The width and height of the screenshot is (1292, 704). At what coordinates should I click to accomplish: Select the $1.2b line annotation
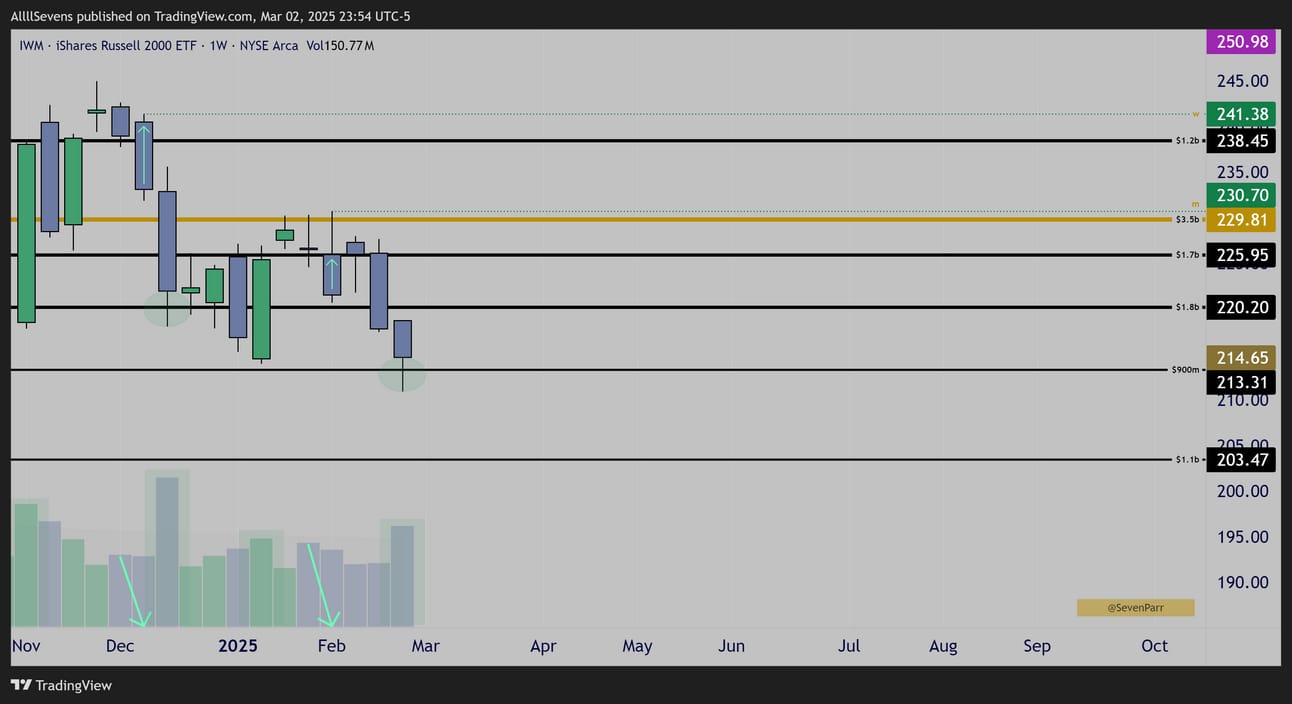tap(1187, 141)
